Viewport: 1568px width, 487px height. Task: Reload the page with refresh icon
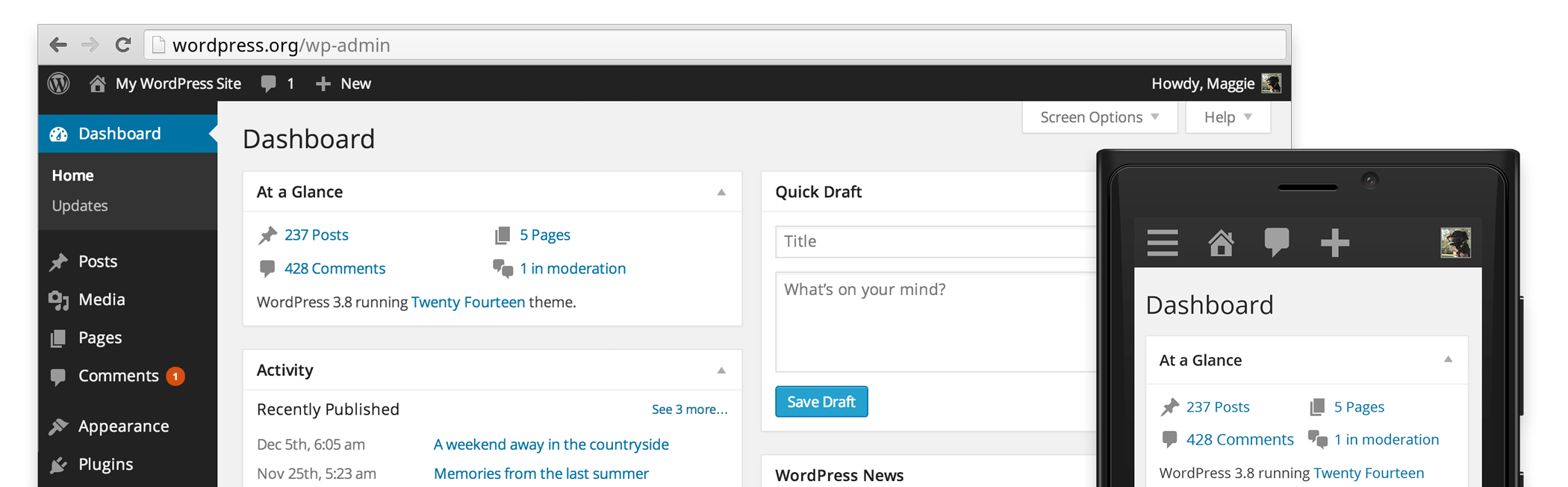tap(123, 45)
